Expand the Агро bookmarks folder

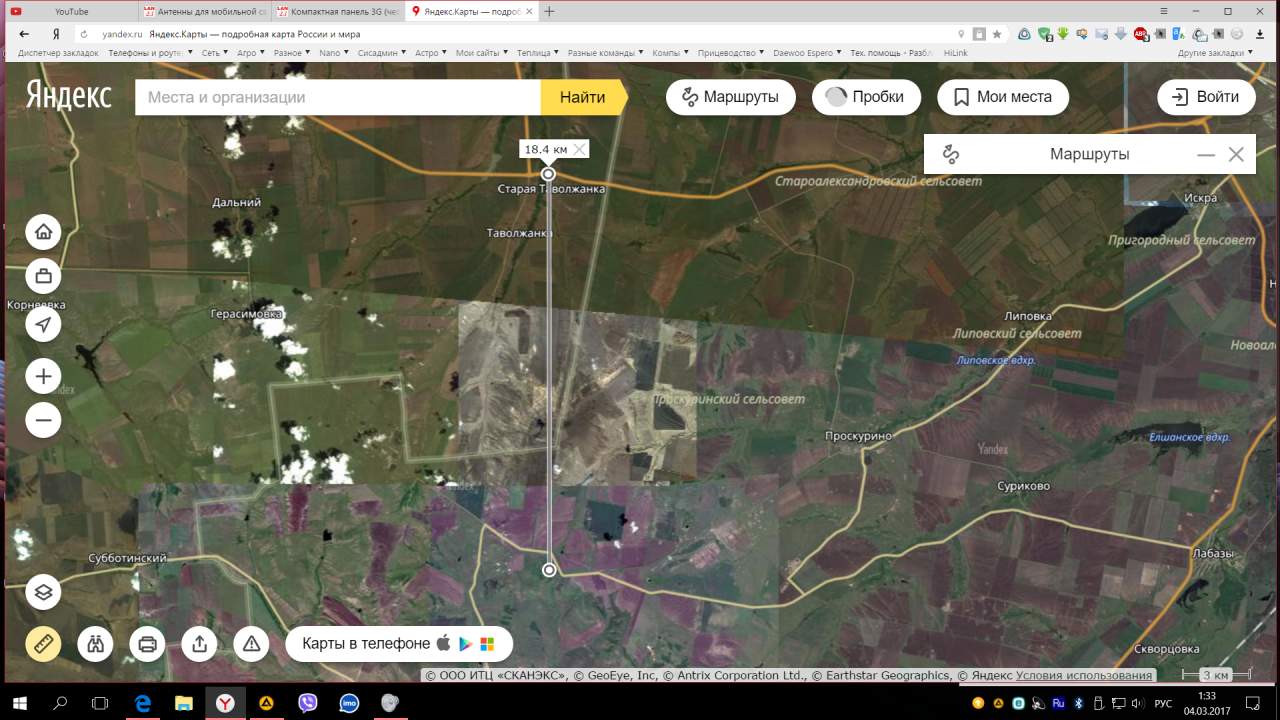coord(250,53)
